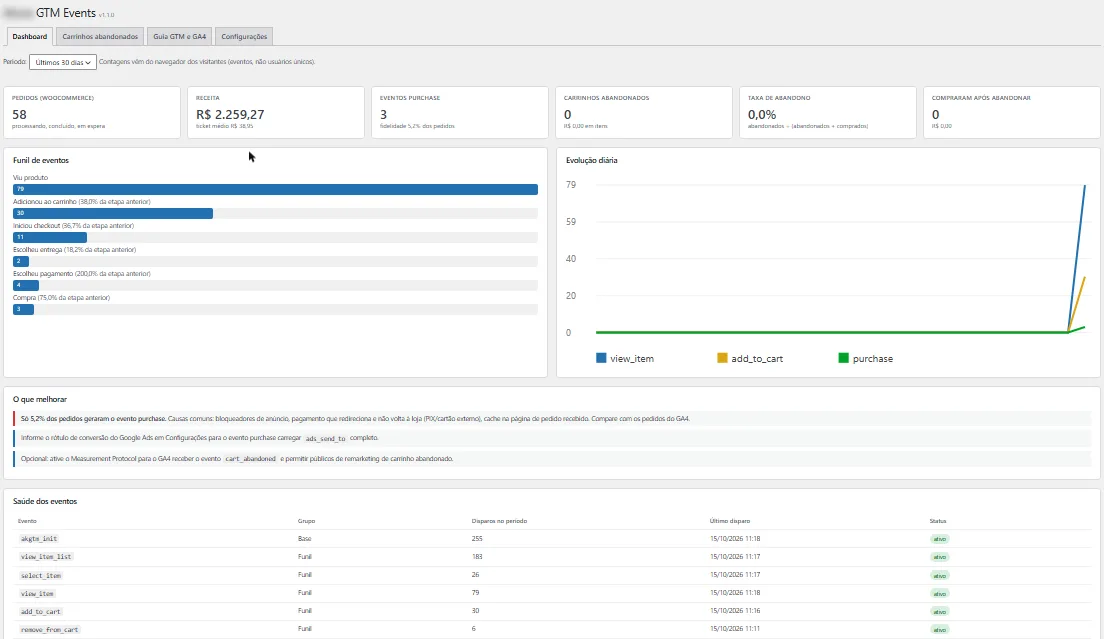Screen dimensions: 1104x639
Task: Click the Eventos Purchase card value 3
Action: 384,115
